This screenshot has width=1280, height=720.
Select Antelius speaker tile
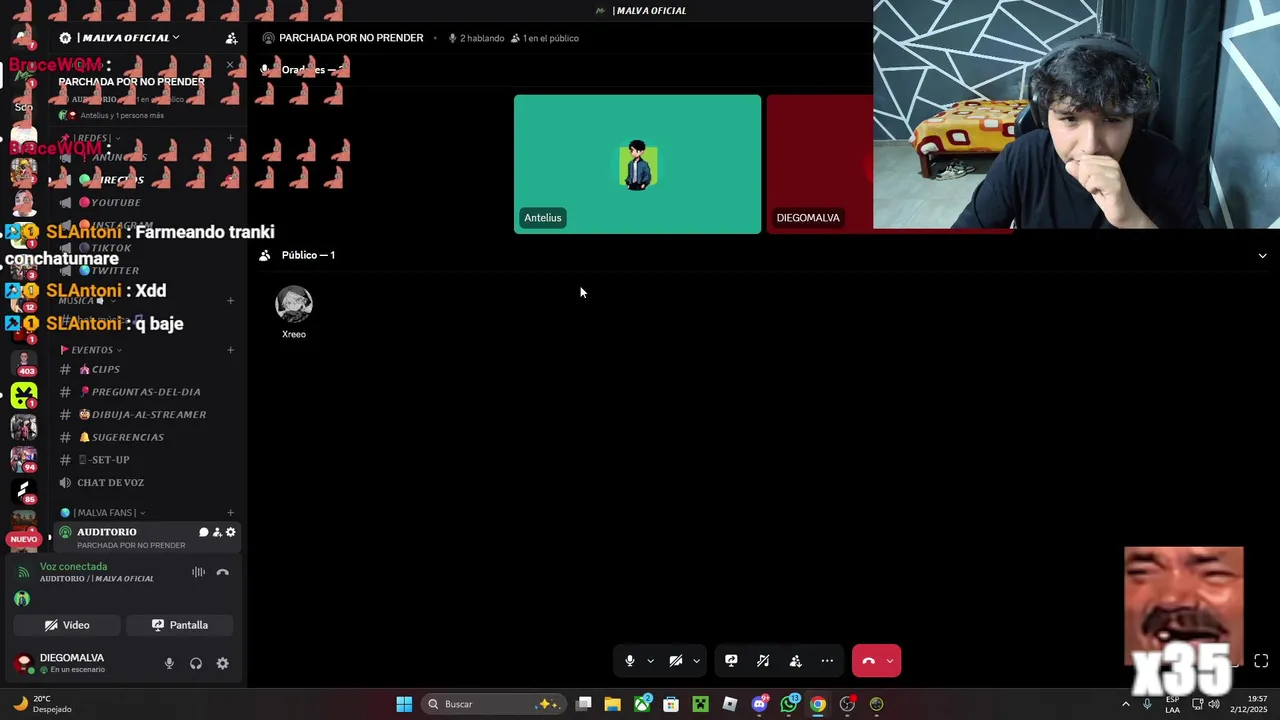tap(637, 164)
